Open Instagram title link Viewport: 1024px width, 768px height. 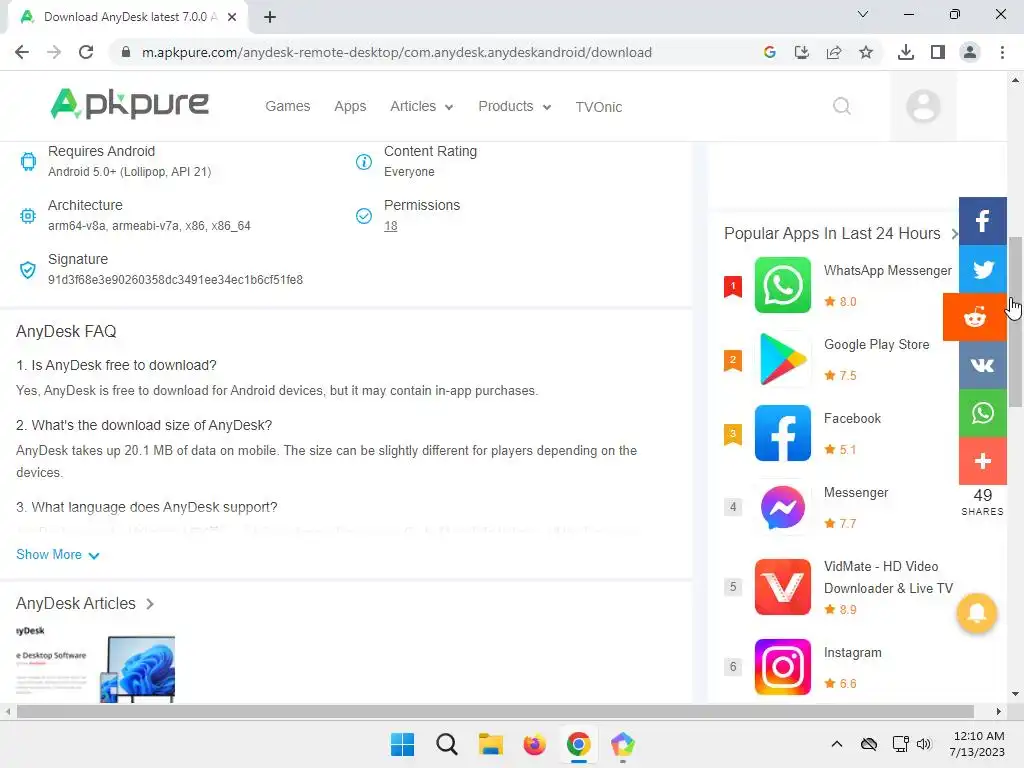click(x=852, y=652)
